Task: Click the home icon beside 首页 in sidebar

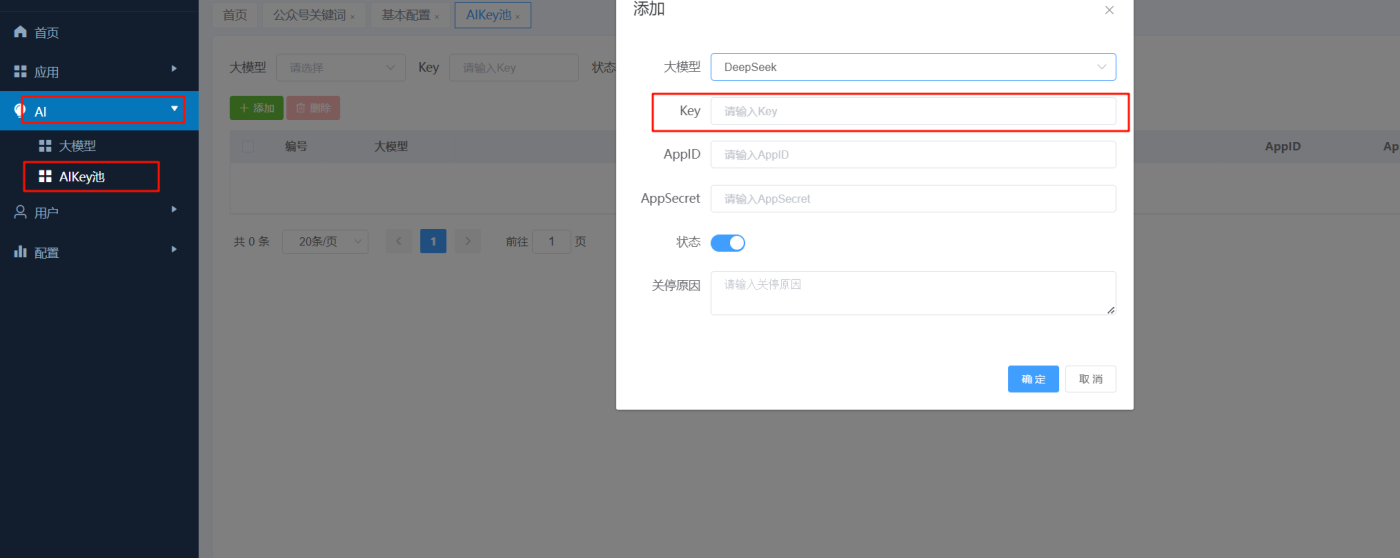Action: tap(20, 32)
